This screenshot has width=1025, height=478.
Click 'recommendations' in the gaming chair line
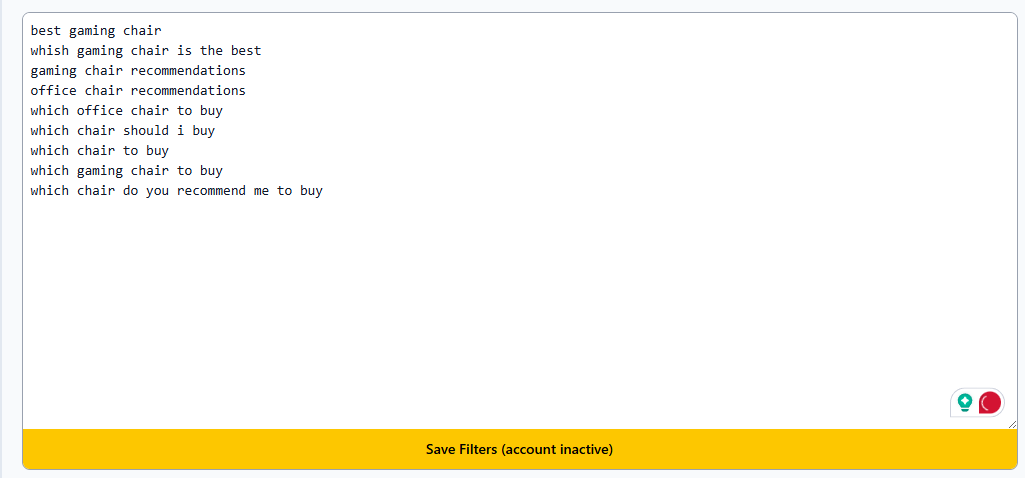[188, 70]
